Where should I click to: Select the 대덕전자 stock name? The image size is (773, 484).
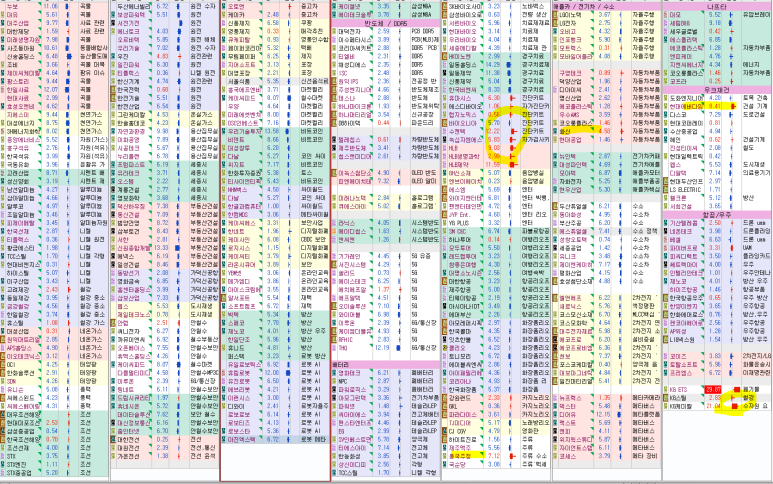[350, 31]
